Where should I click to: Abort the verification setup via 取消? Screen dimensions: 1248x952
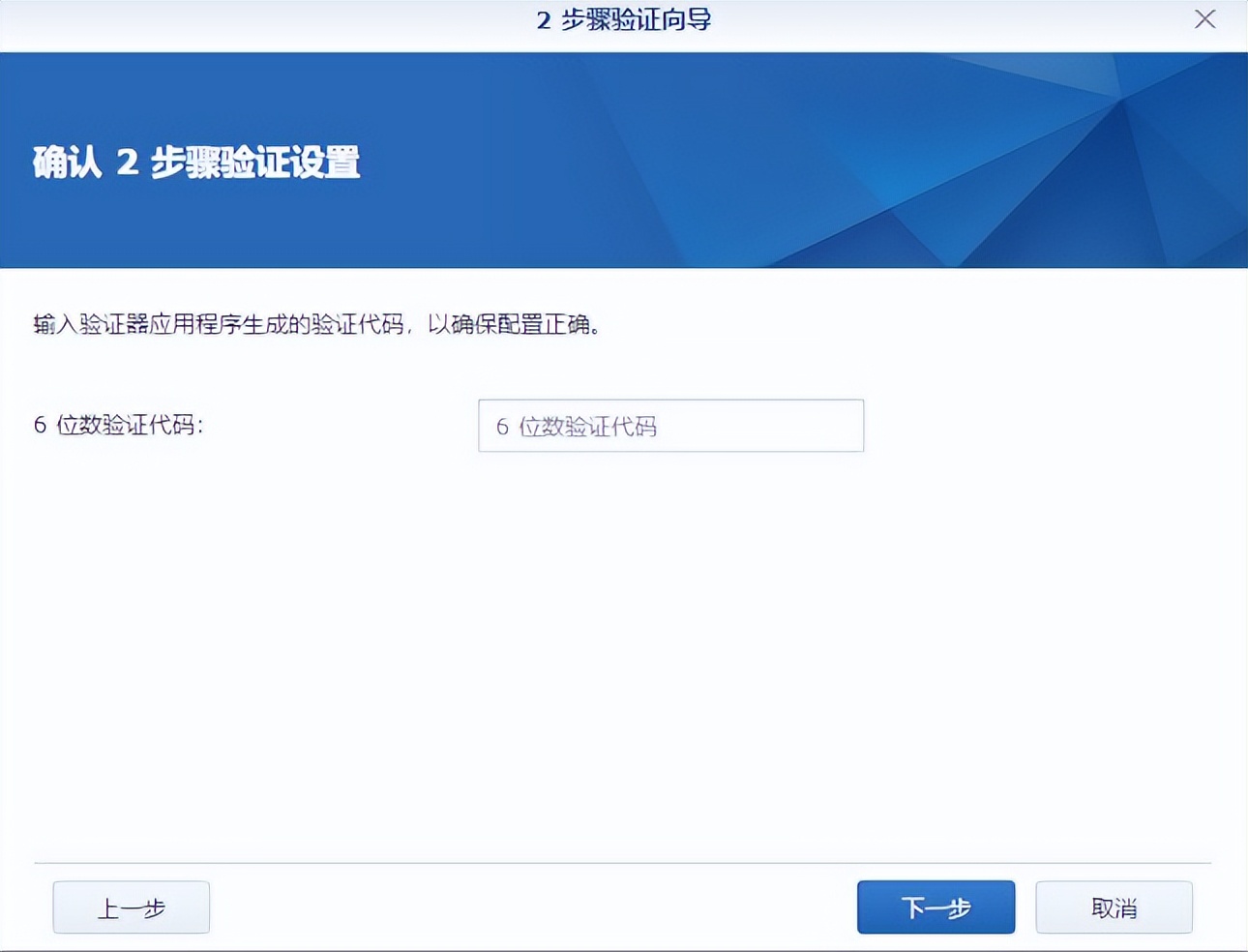pos(1114,907)
